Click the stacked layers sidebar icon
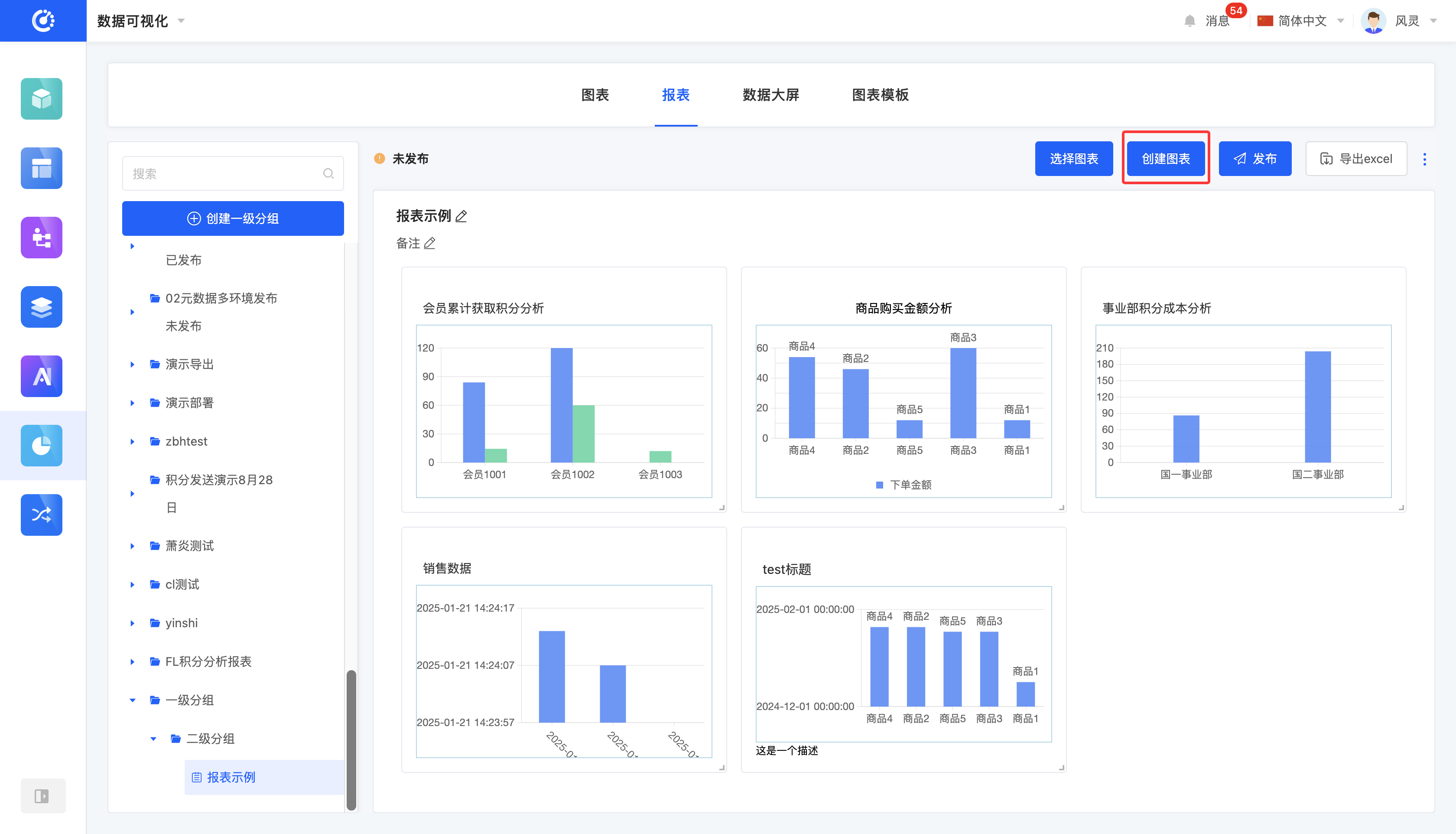 click(41, 306)
